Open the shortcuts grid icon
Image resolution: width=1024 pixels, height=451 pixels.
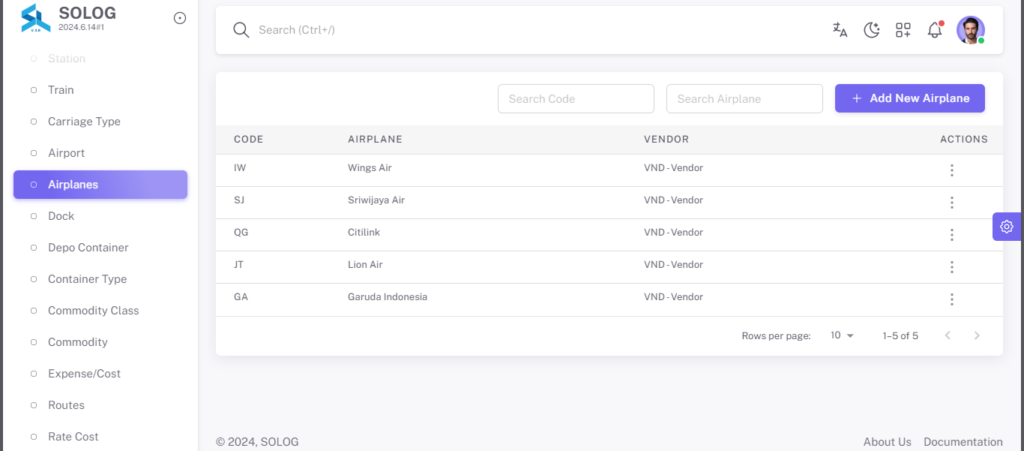tap(903, 30)
